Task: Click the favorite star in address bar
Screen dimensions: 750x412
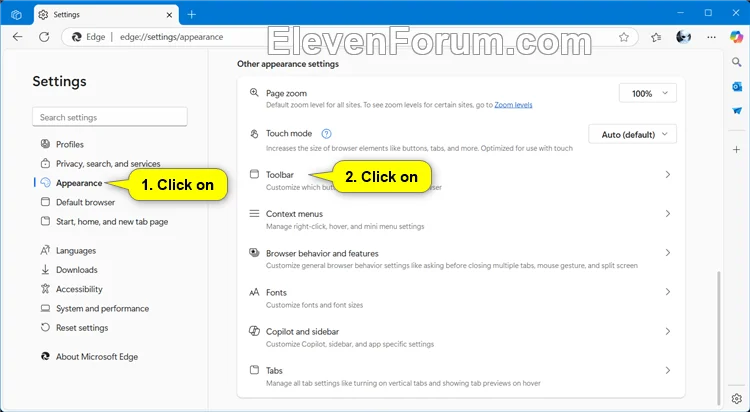Action: (624, 37)
